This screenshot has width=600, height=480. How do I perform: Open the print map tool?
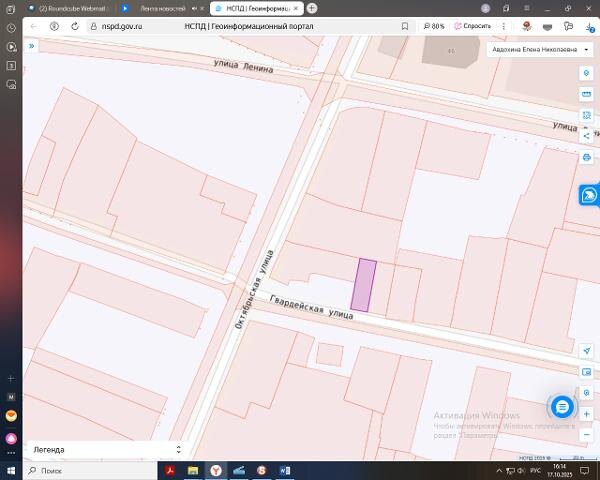[586, 157]
